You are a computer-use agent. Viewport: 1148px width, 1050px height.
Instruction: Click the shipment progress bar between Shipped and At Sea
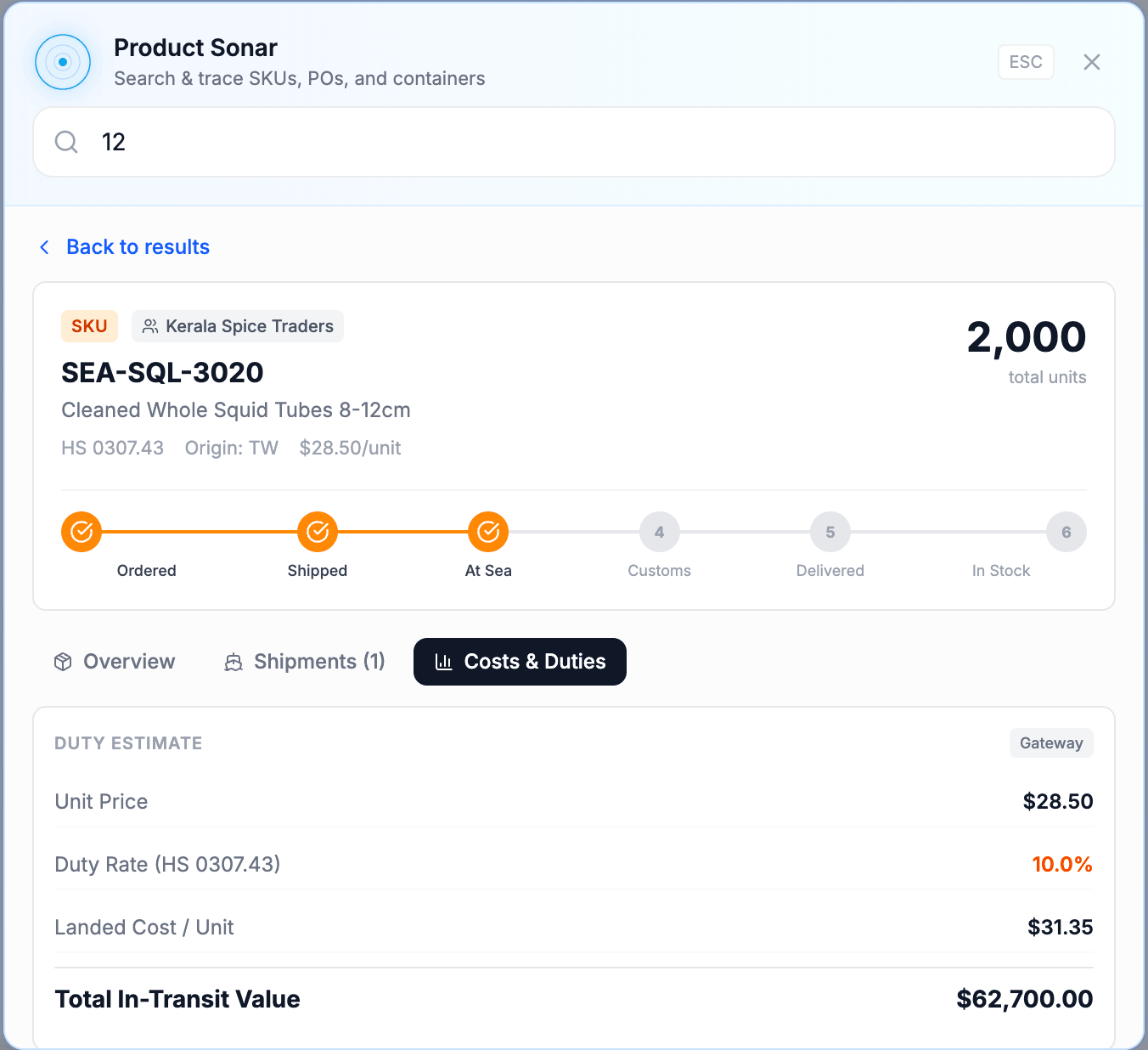coord(402,531)
